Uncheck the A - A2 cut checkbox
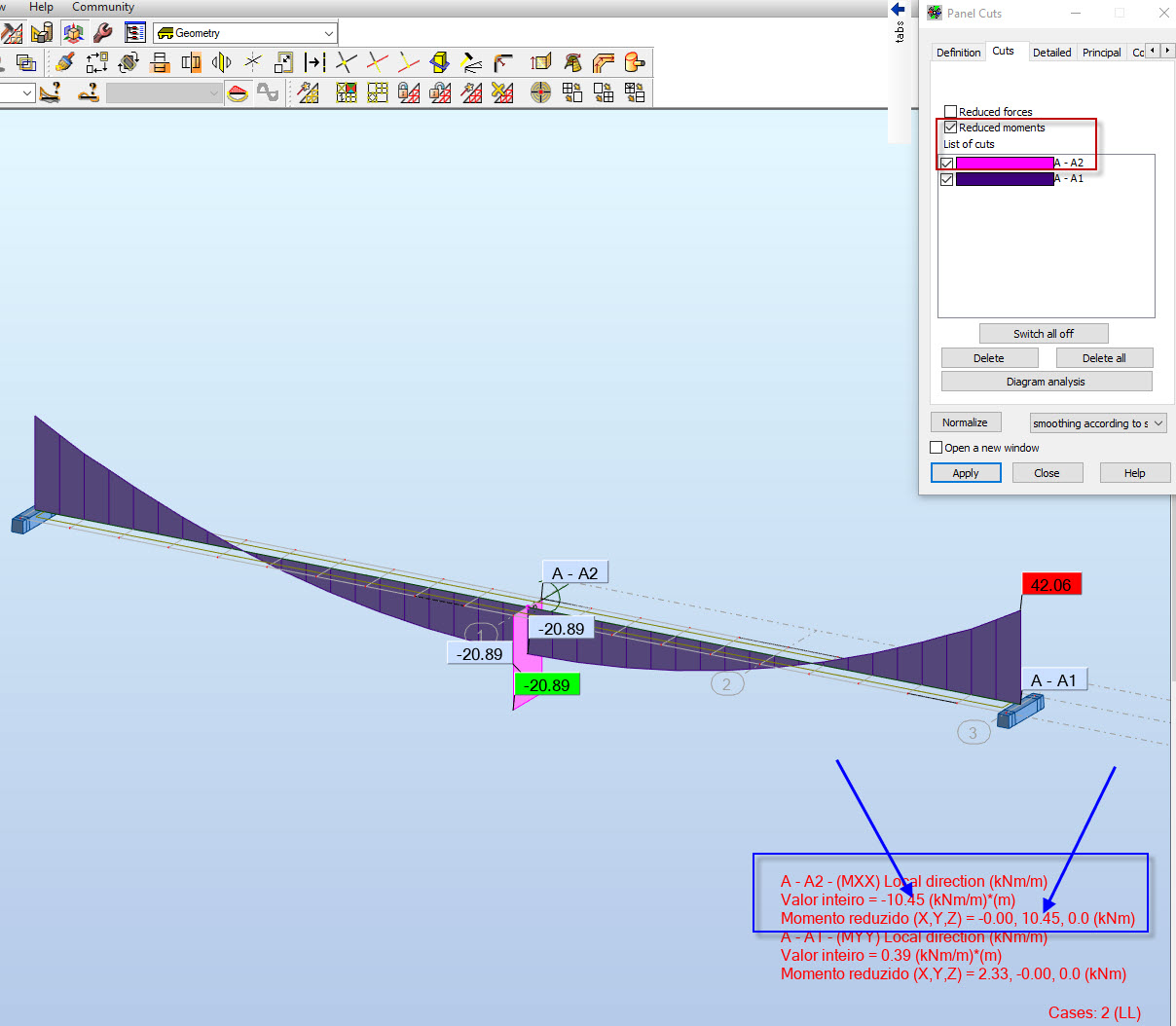 click(947, 164)
